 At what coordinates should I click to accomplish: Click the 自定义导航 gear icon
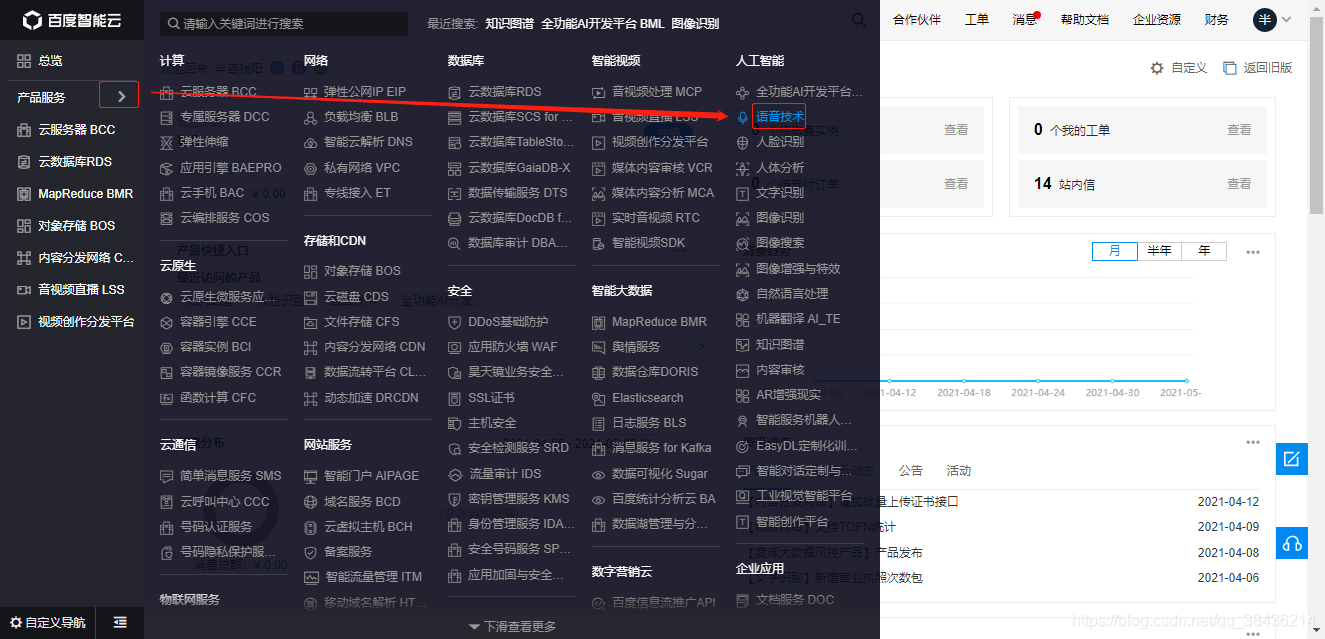[16, 622]
